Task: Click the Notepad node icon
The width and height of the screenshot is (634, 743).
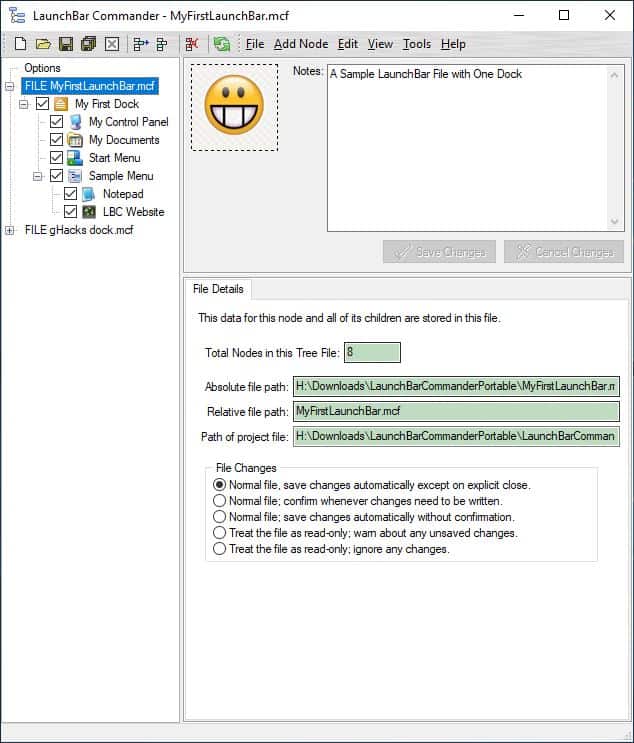Action: 89,194
